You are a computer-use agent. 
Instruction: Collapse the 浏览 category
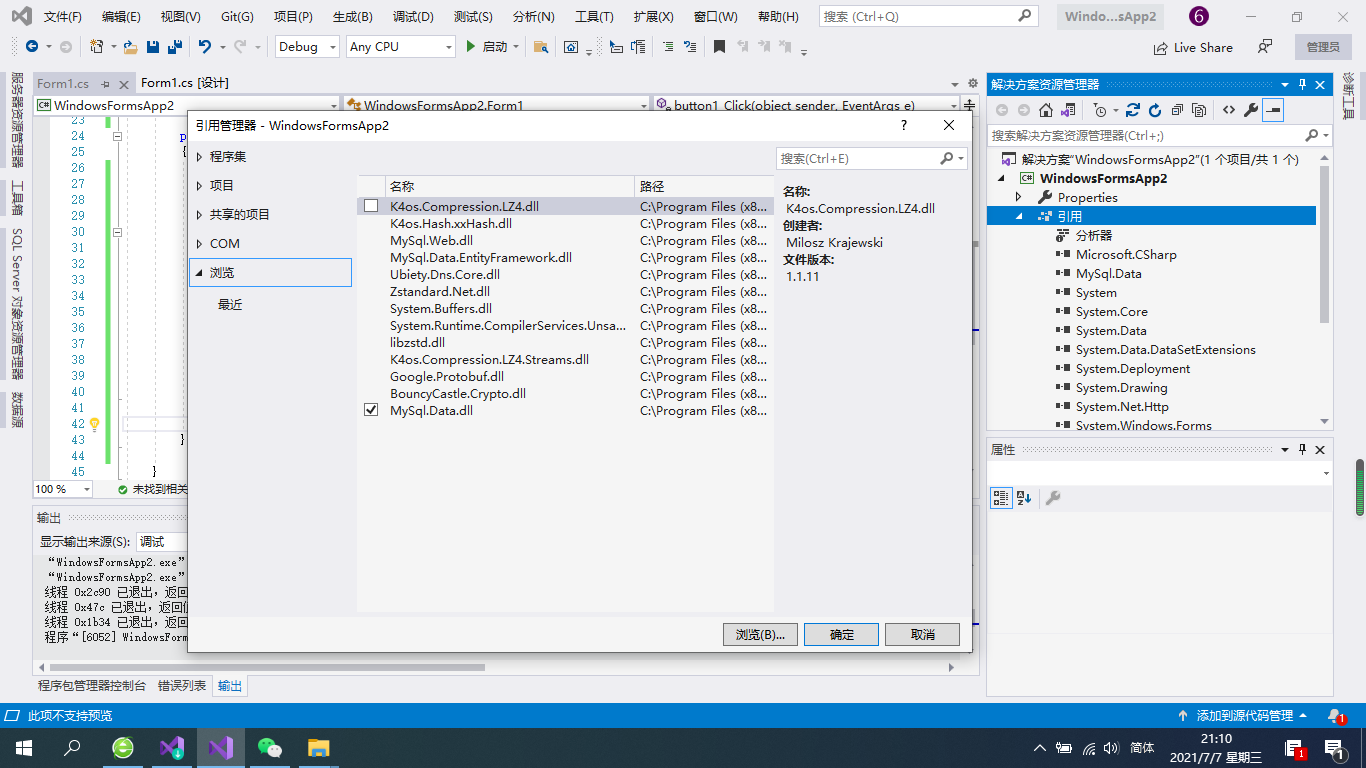[199, 273]
